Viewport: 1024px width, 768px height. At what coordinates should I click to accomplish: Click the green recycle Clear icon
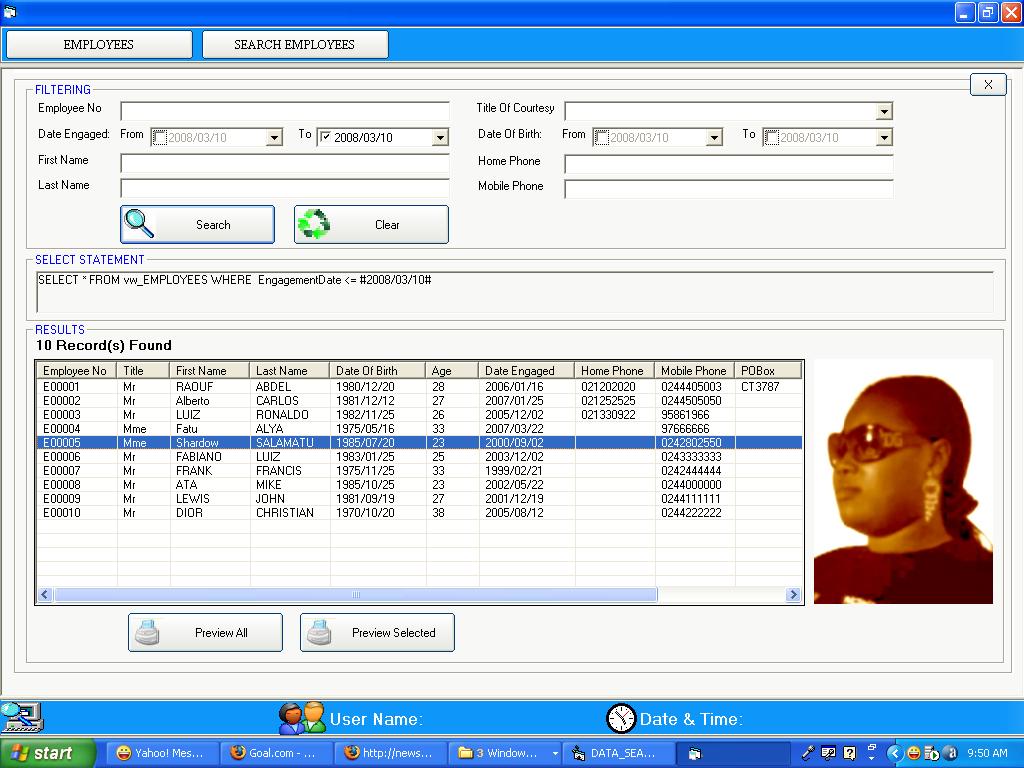(314, 224)
